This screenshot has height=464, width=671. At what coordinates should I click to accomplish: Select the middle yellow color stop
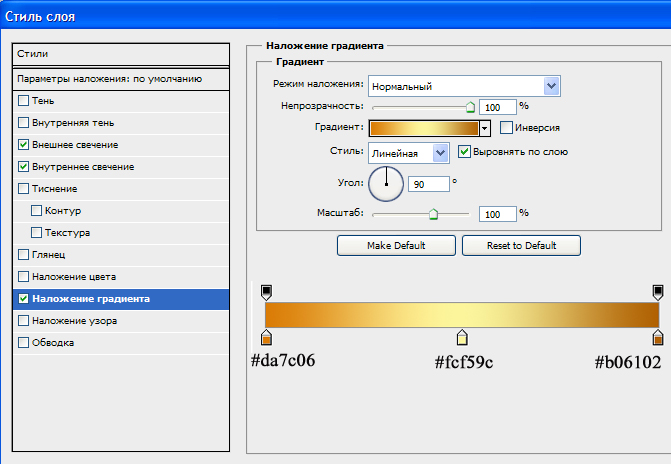point(462,338)
